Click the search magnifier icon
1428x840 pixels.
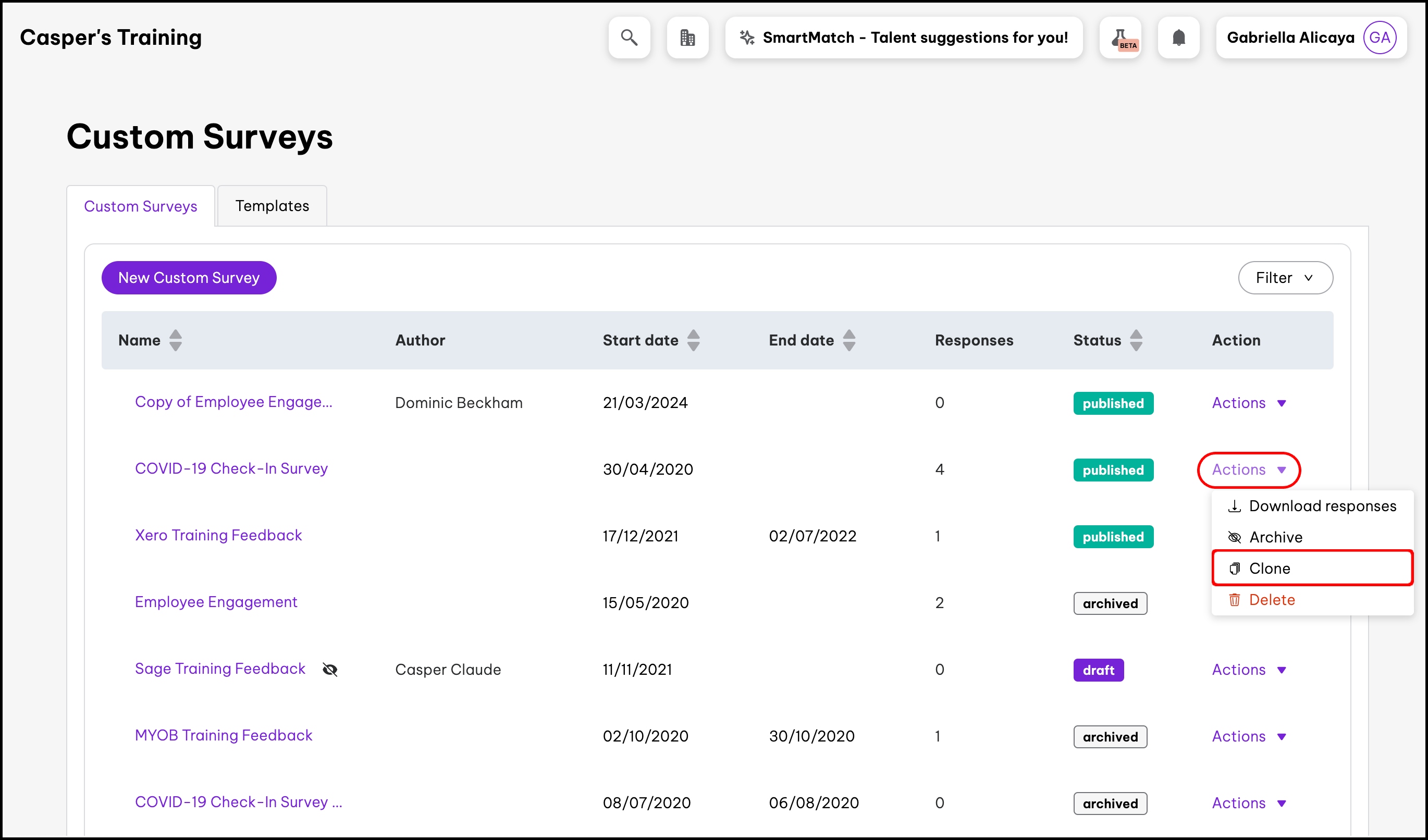(x=629, y=38)
